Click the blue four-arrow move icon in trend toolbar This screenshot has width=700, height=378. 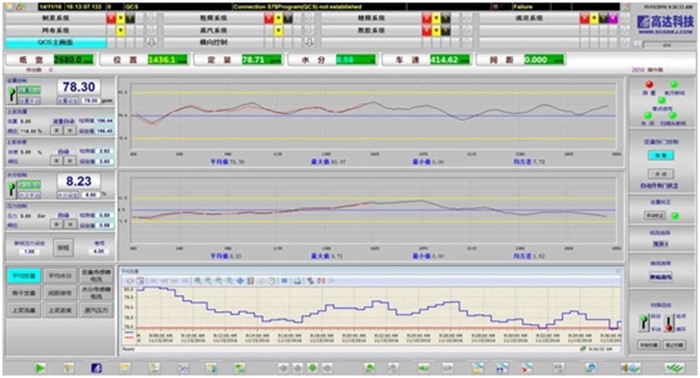[240, 281]
